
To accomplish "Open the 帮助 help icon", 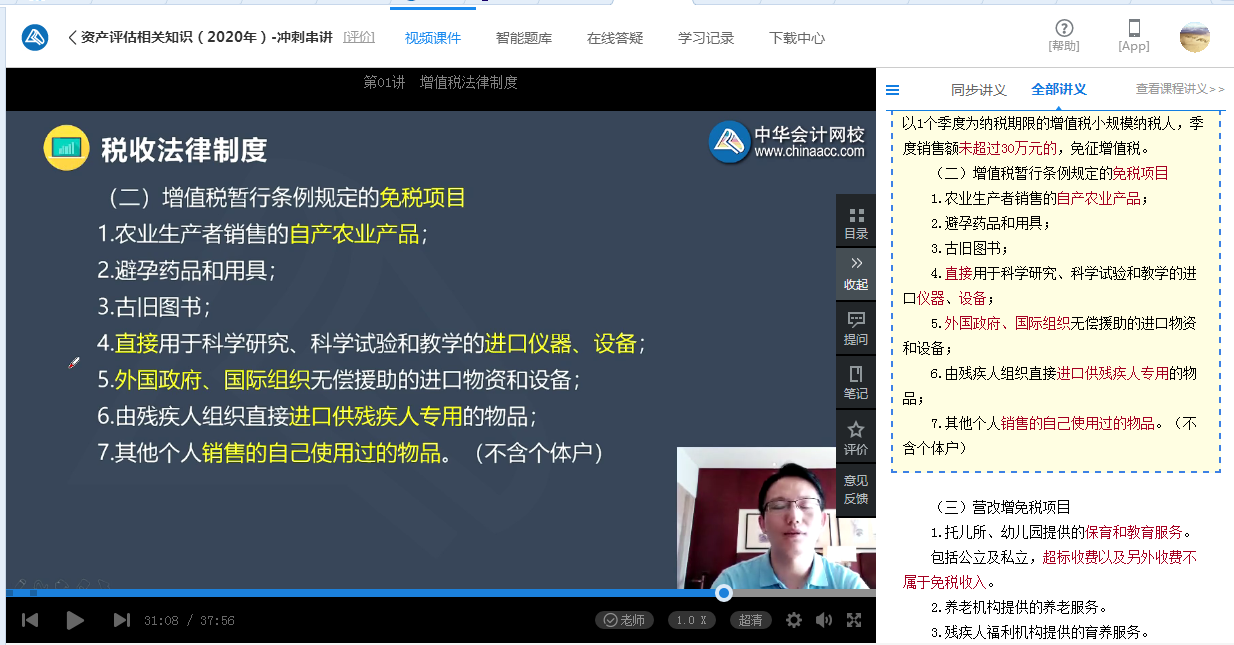I will (x=1064, y=35).
